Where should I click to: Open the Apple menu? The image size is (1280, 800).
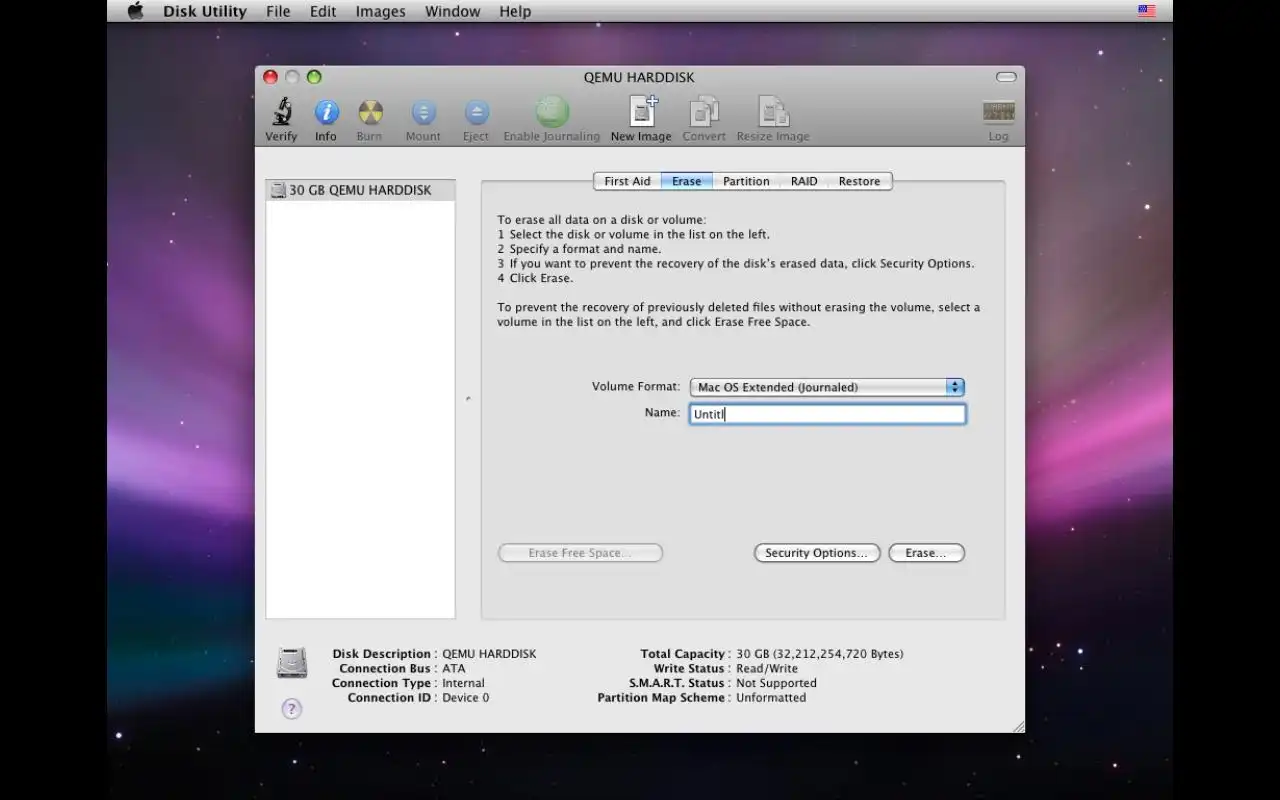pos(135,11)
